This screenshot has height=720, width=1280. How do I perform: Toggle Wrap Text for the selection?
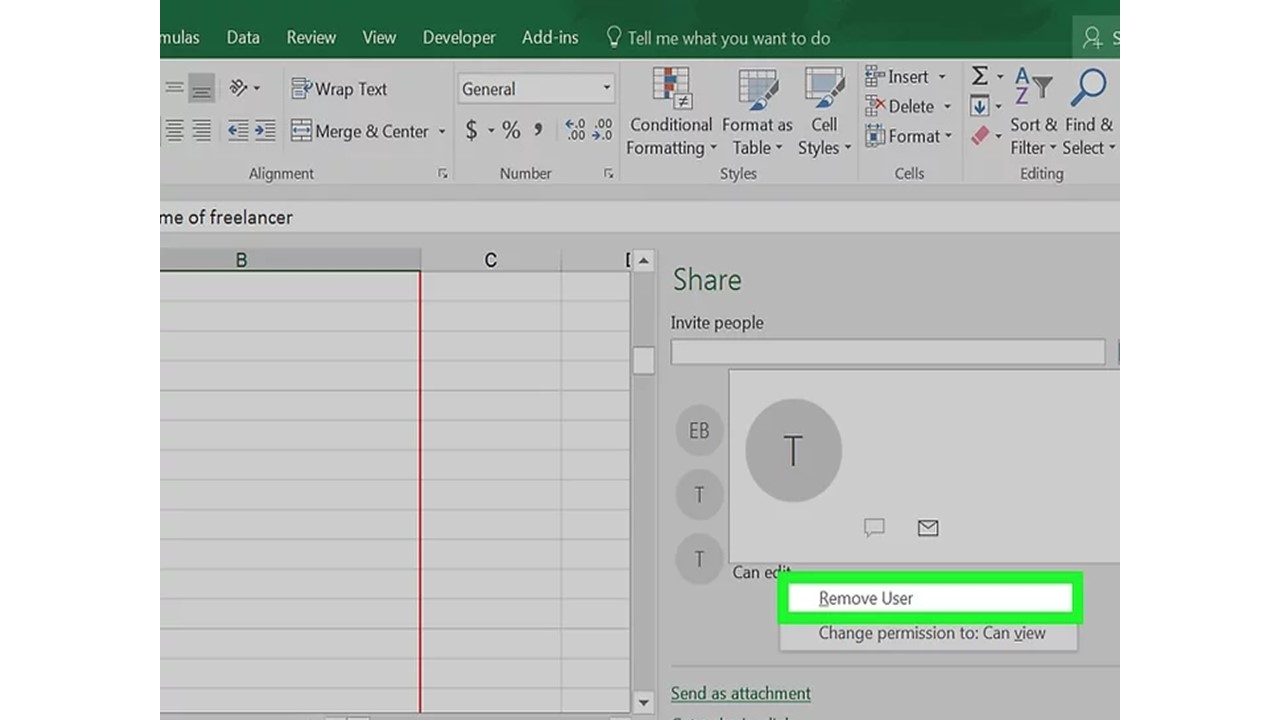click(339, 88)
